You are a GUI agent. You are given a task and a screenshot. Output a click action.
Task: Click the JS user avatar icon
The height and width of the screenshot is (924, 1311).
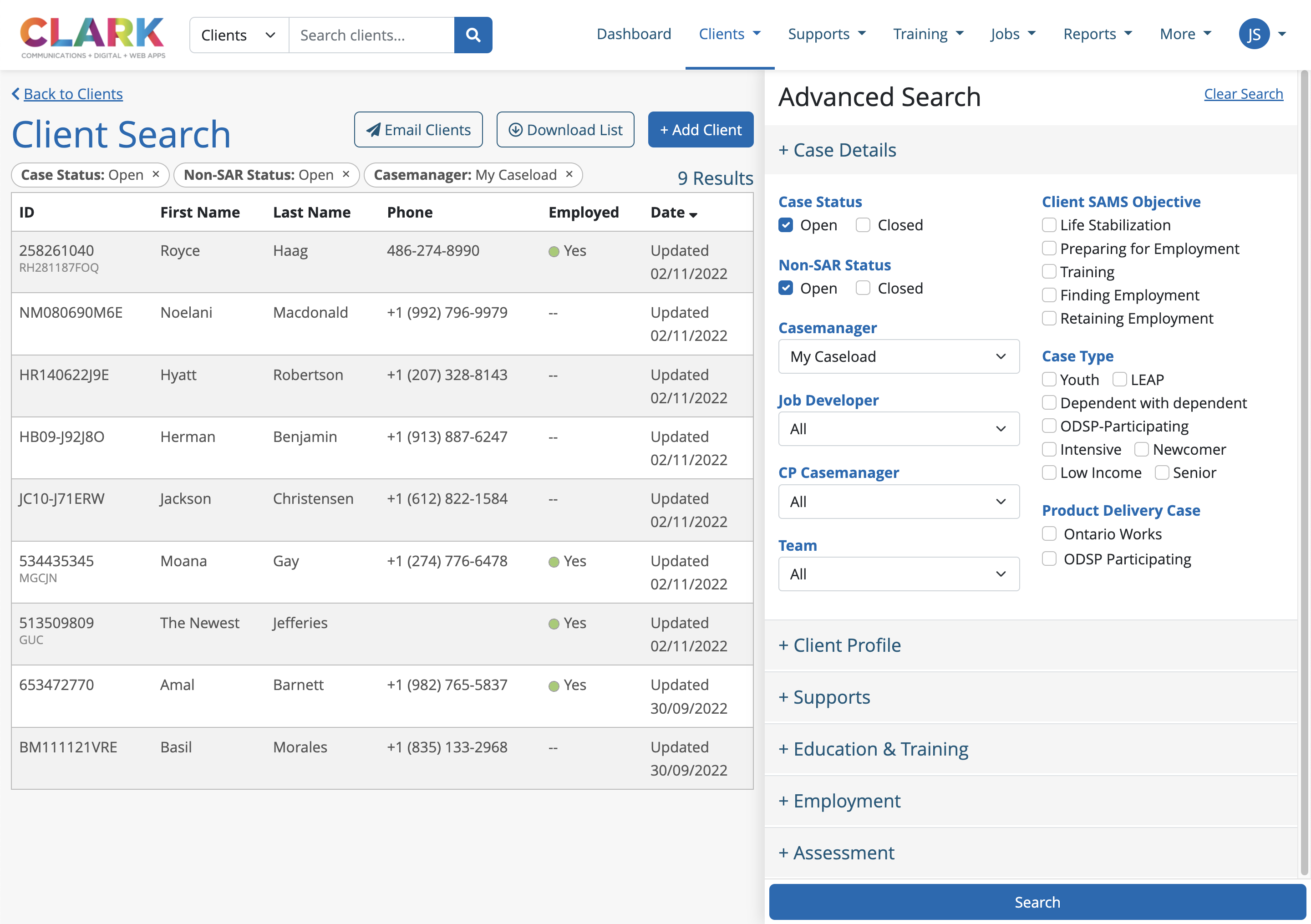click(x=1253, y=34)
